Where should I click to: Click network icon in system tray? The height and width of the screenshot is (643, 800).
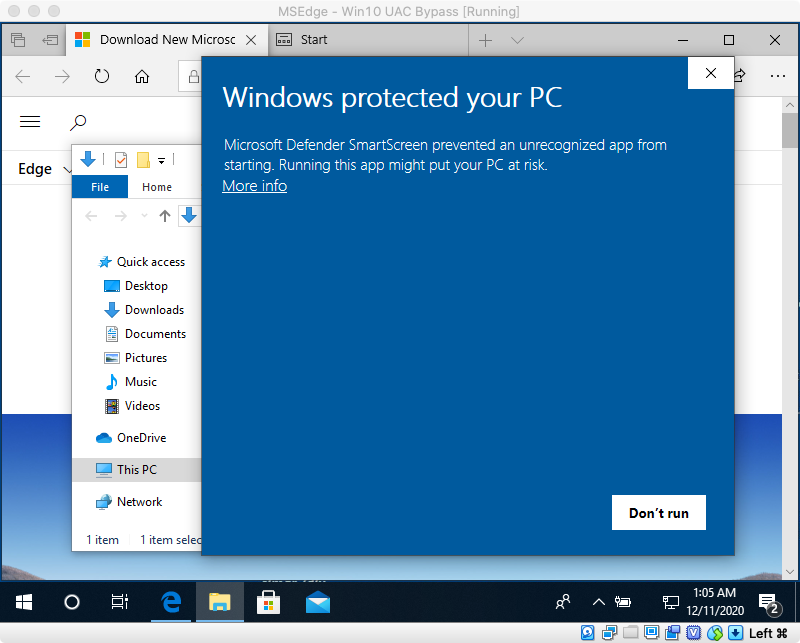(670, 602)
